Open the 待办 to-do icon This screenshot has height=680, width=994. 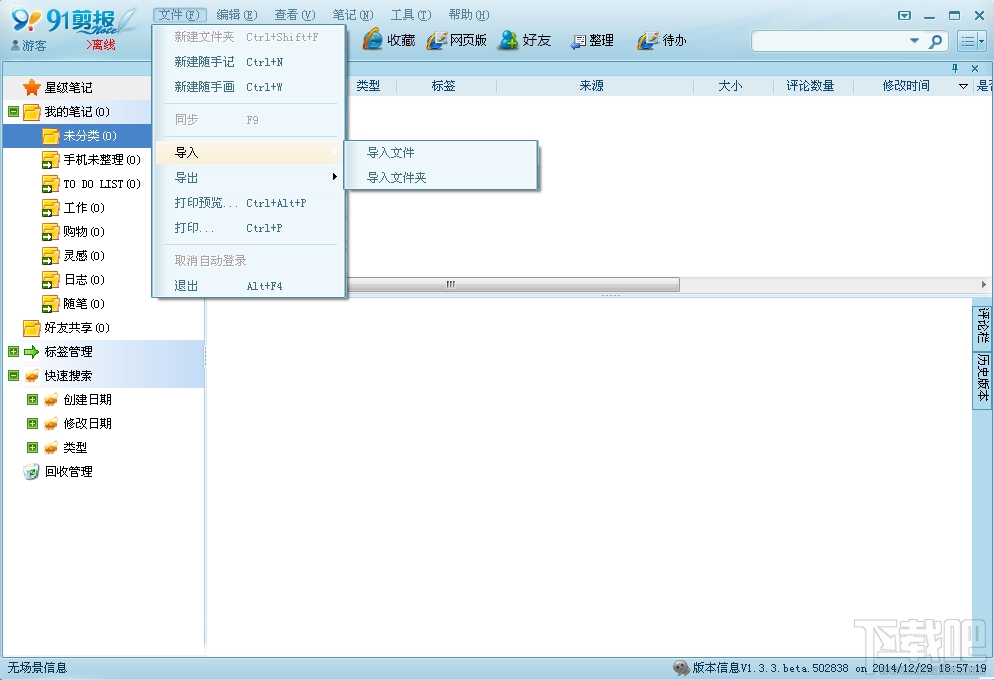(648, 40)
